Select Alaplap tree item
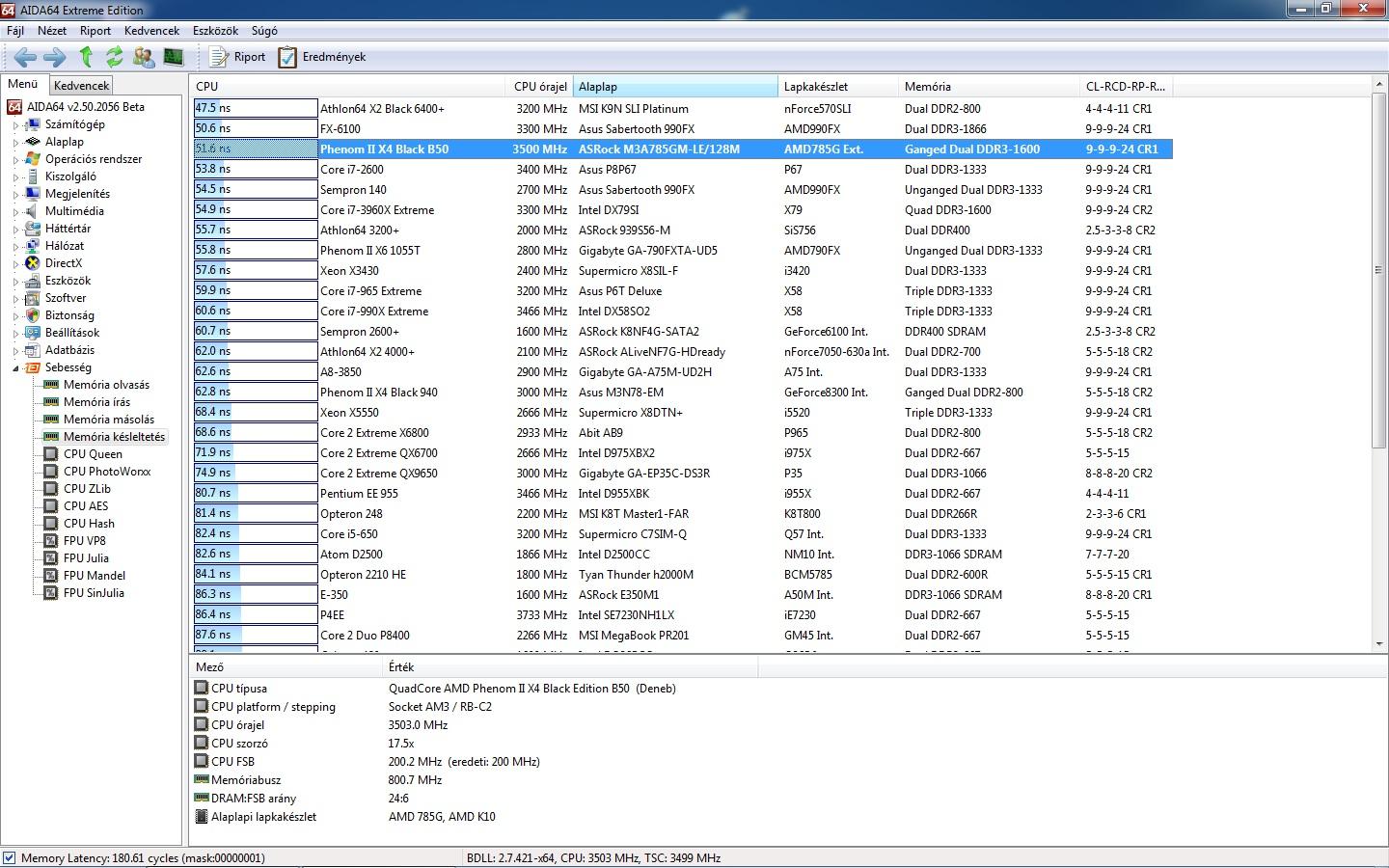The height and width of the screenshot is (868, 1389). click(x=64, y=142)
